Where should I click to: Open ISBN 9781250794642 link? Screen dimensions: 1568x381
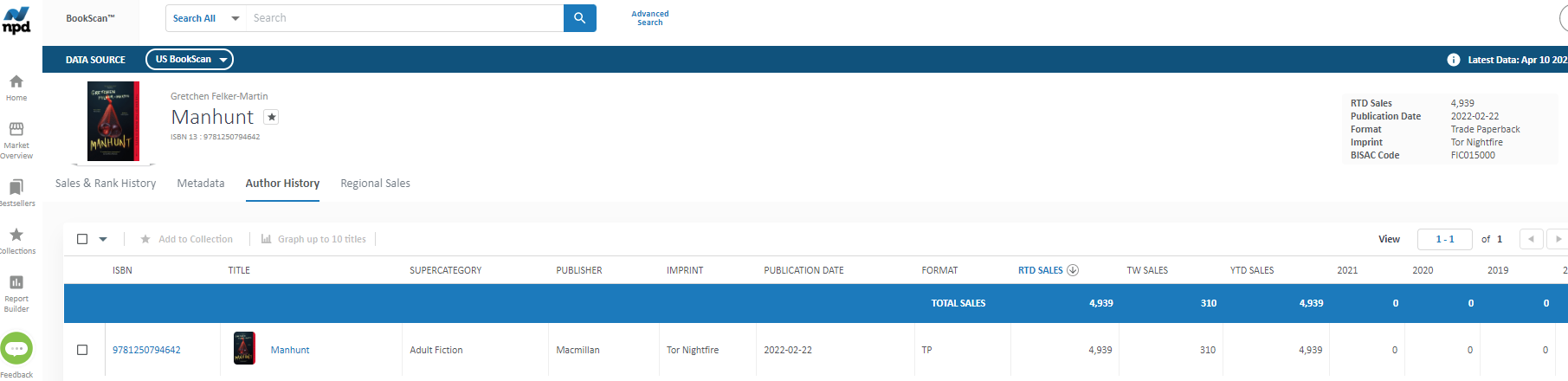point(146,350)
